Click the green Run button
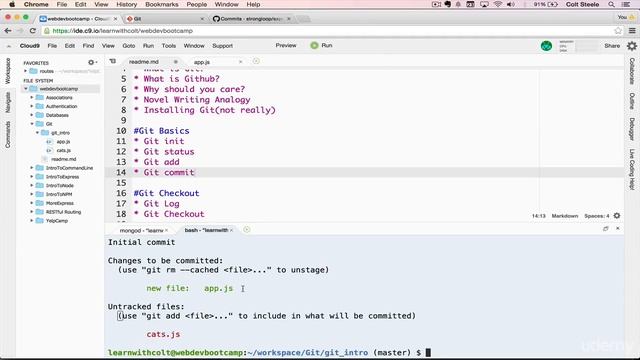Image resolution: width=640 pixels, height=360 pixels. [321, 45]
